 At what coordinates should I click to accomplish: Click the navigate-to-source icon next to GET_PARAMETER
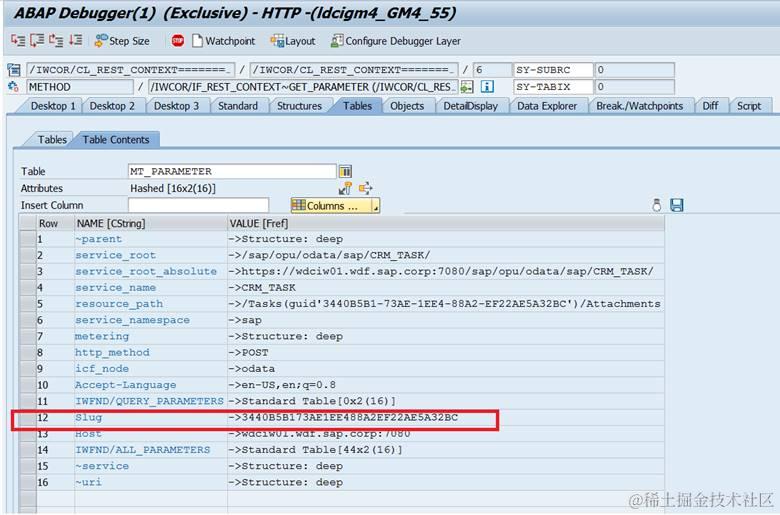(x=466, y=87)
